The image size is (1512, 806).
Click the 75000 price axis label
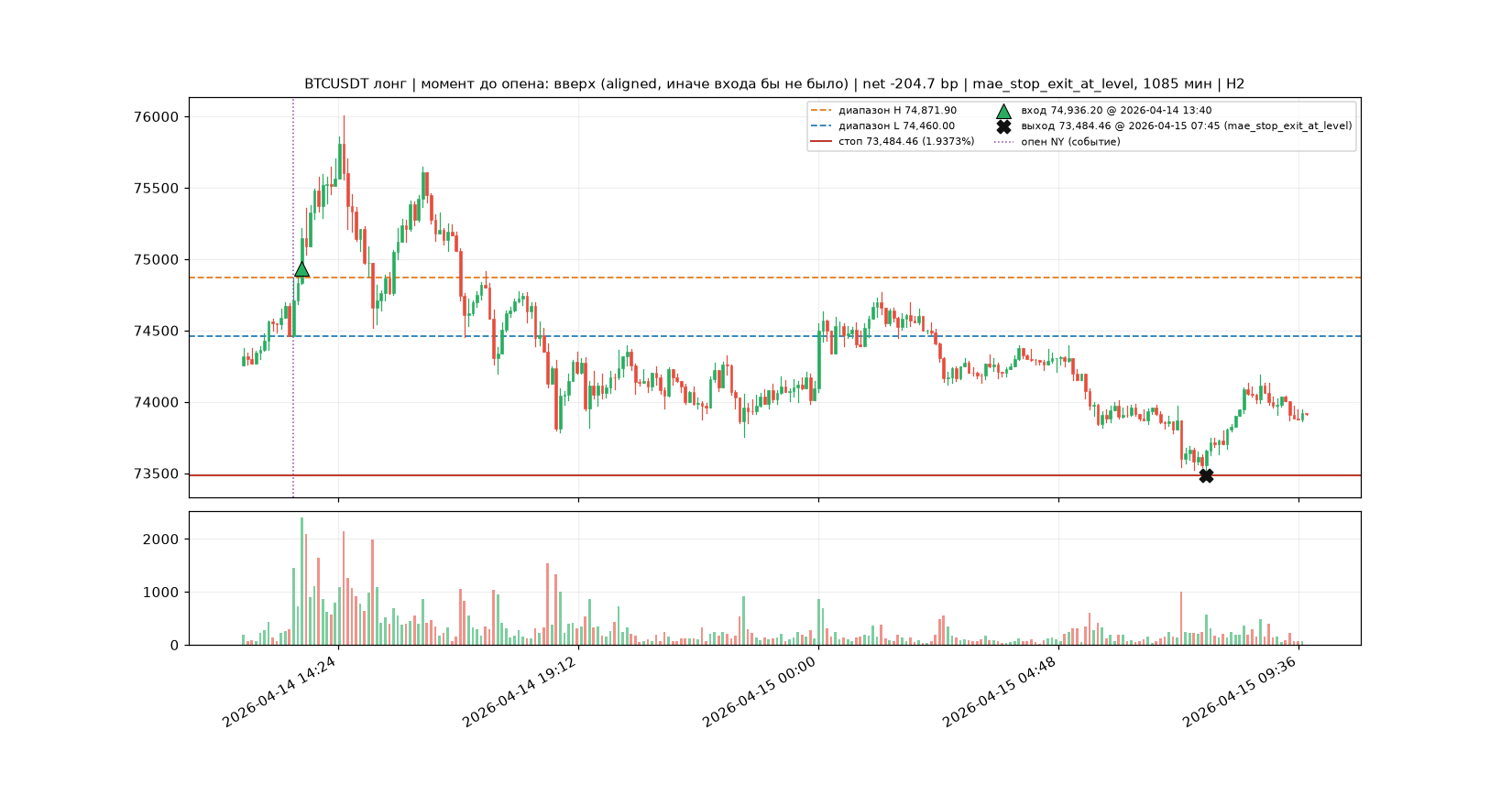click(x=156, y=260)
